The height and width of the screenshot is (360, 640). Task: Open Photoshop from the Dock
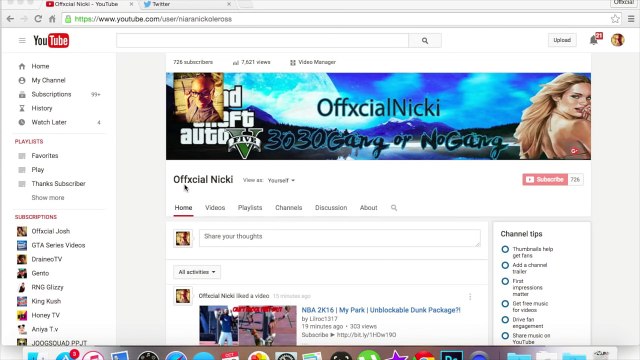pos(451,356)
